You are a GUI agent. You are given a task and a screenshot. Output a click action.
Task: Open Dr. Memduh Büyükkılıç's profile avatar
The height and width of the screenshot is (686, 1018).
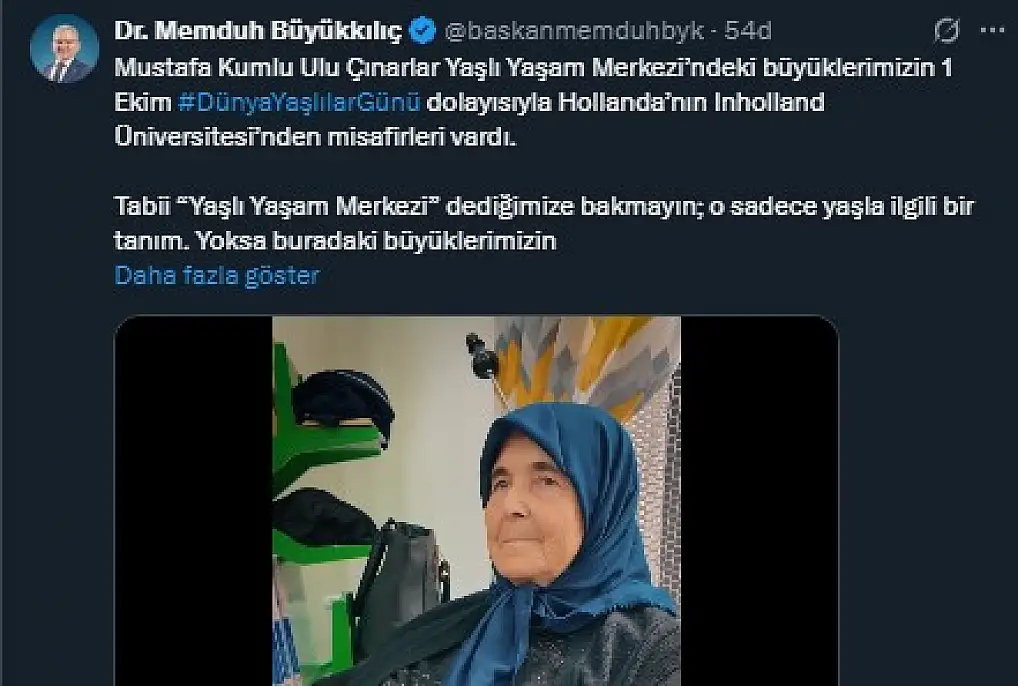[64, 48]
